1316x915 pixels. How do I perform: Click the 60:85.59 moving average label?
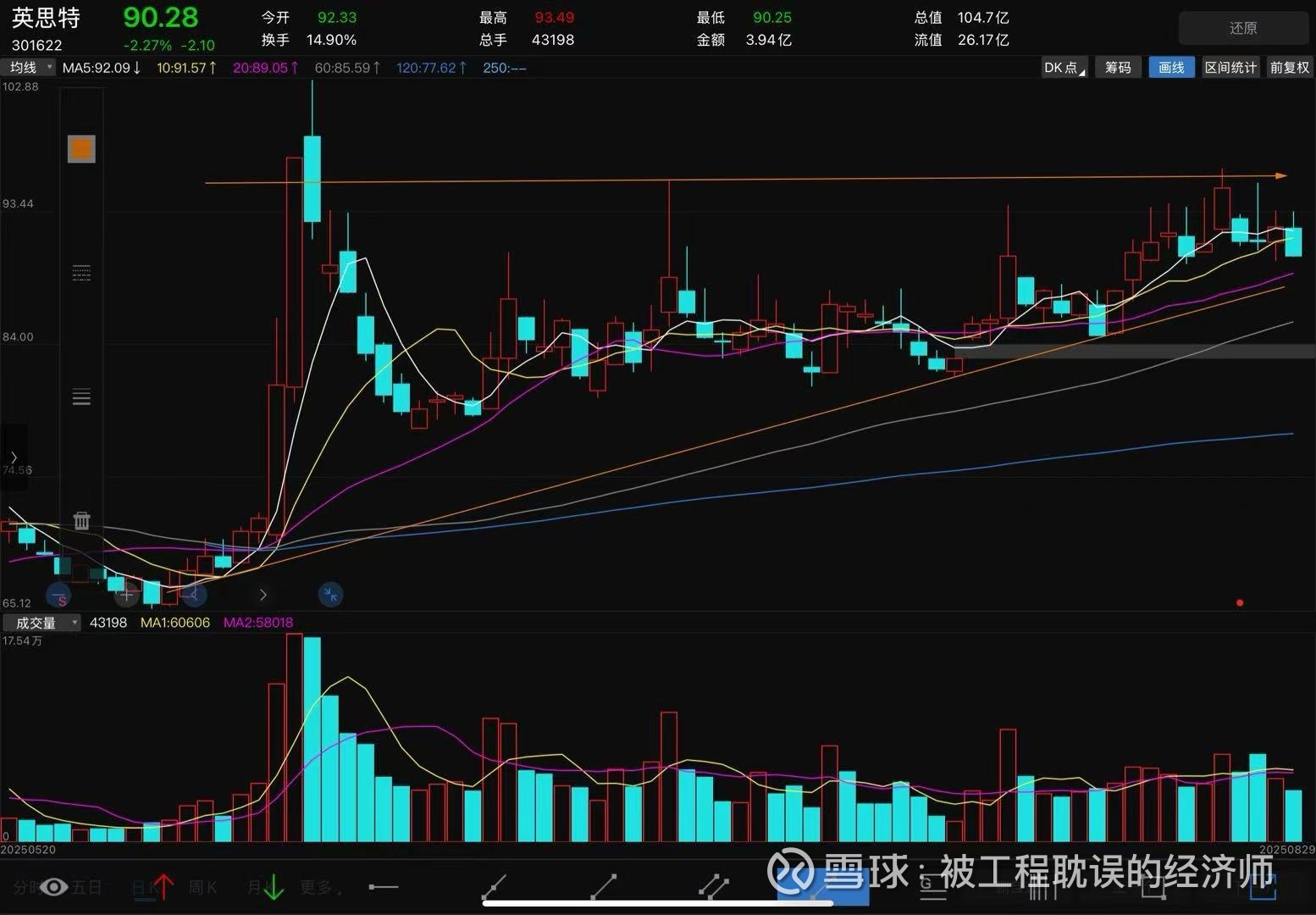tap(347, 68)
